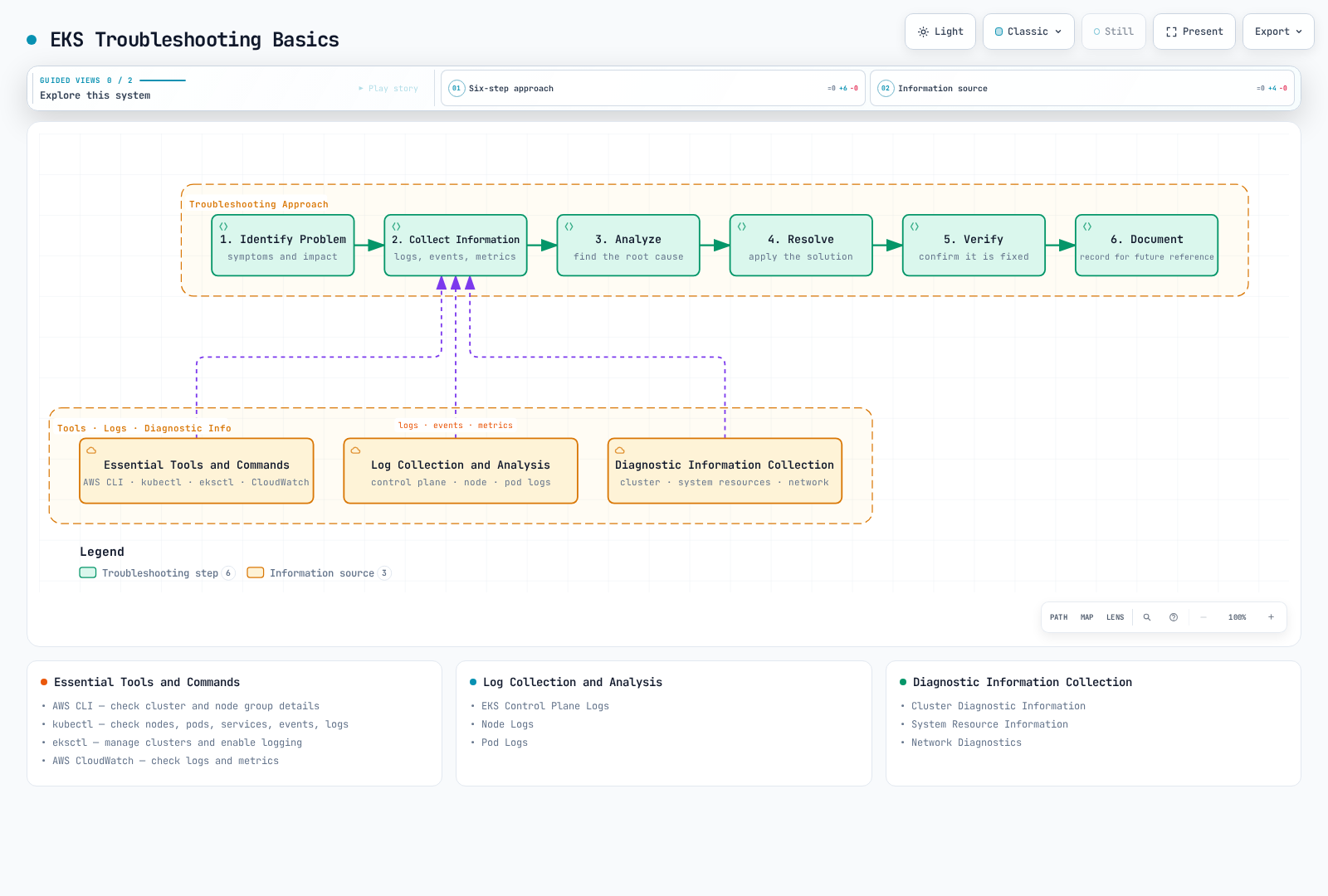Click the code icon on Identify Problem node
This screenshot has height=896, width=1328.
pyautogui.click(x=223, y=226)
